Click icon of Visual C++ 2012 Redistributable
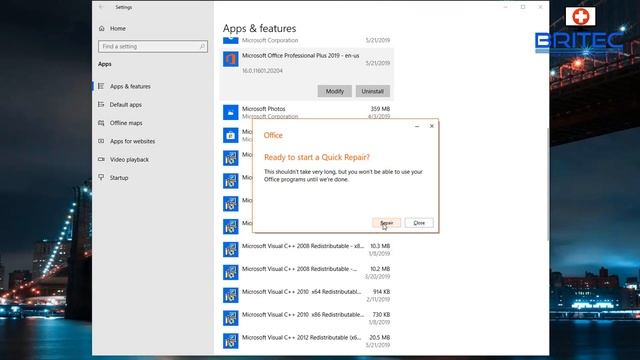 click(x=231, y=341)
